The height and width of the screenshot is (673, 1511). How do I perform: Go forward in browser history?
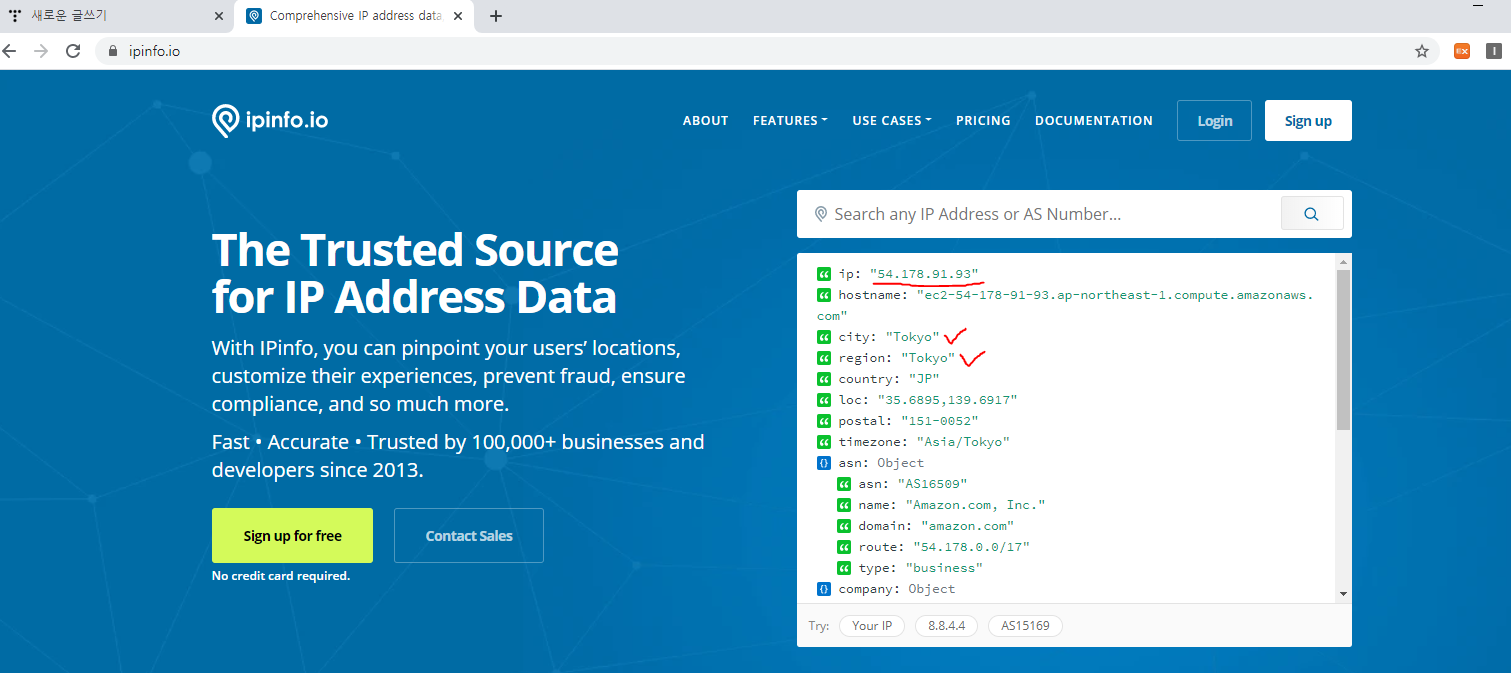coord(41,51)
